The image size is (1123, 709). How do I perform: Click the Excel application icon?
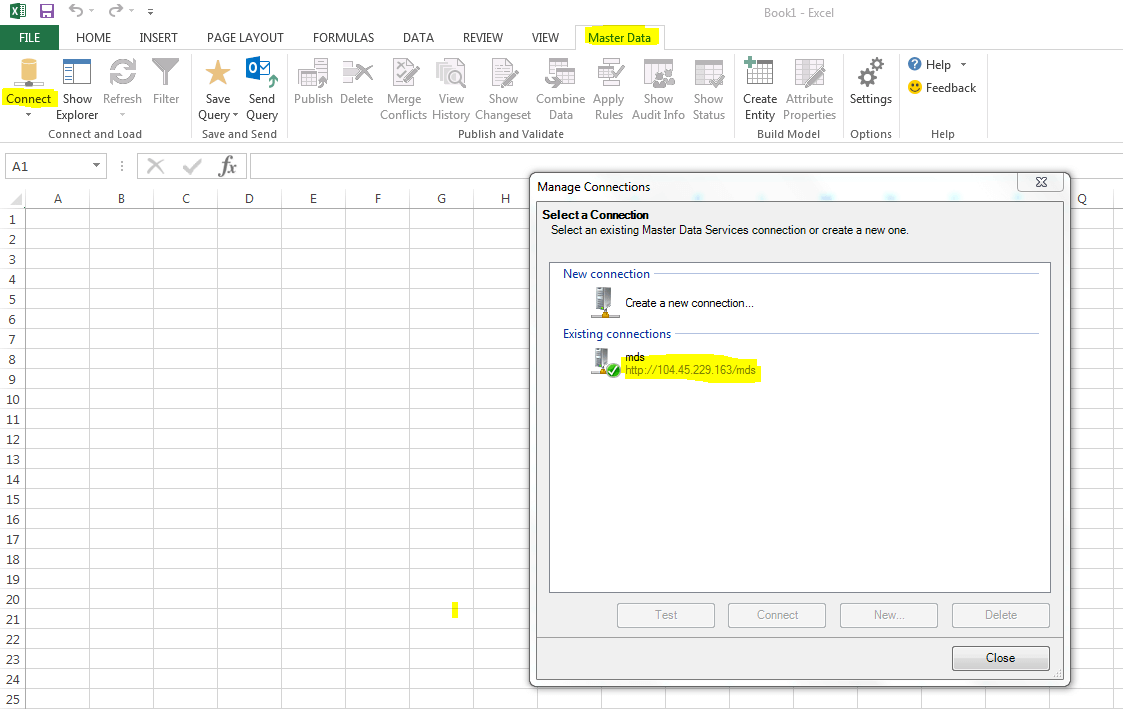[x=18, y=11]
